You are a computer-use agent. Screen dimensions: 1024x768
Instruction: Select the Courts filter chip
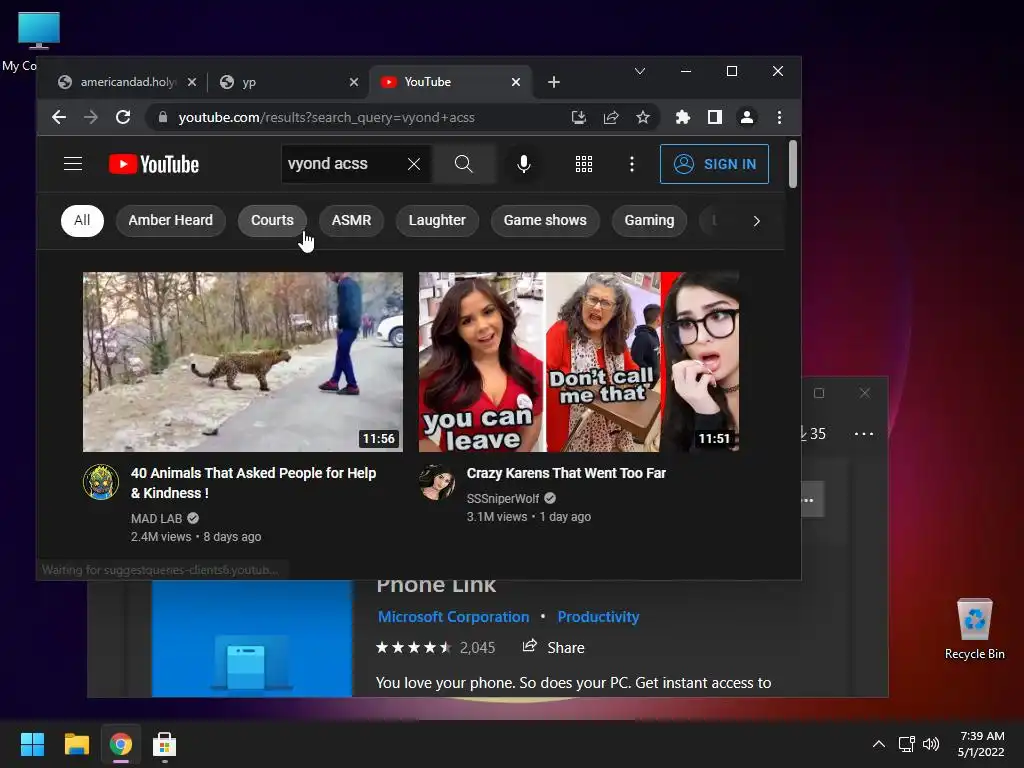[272, 221]
